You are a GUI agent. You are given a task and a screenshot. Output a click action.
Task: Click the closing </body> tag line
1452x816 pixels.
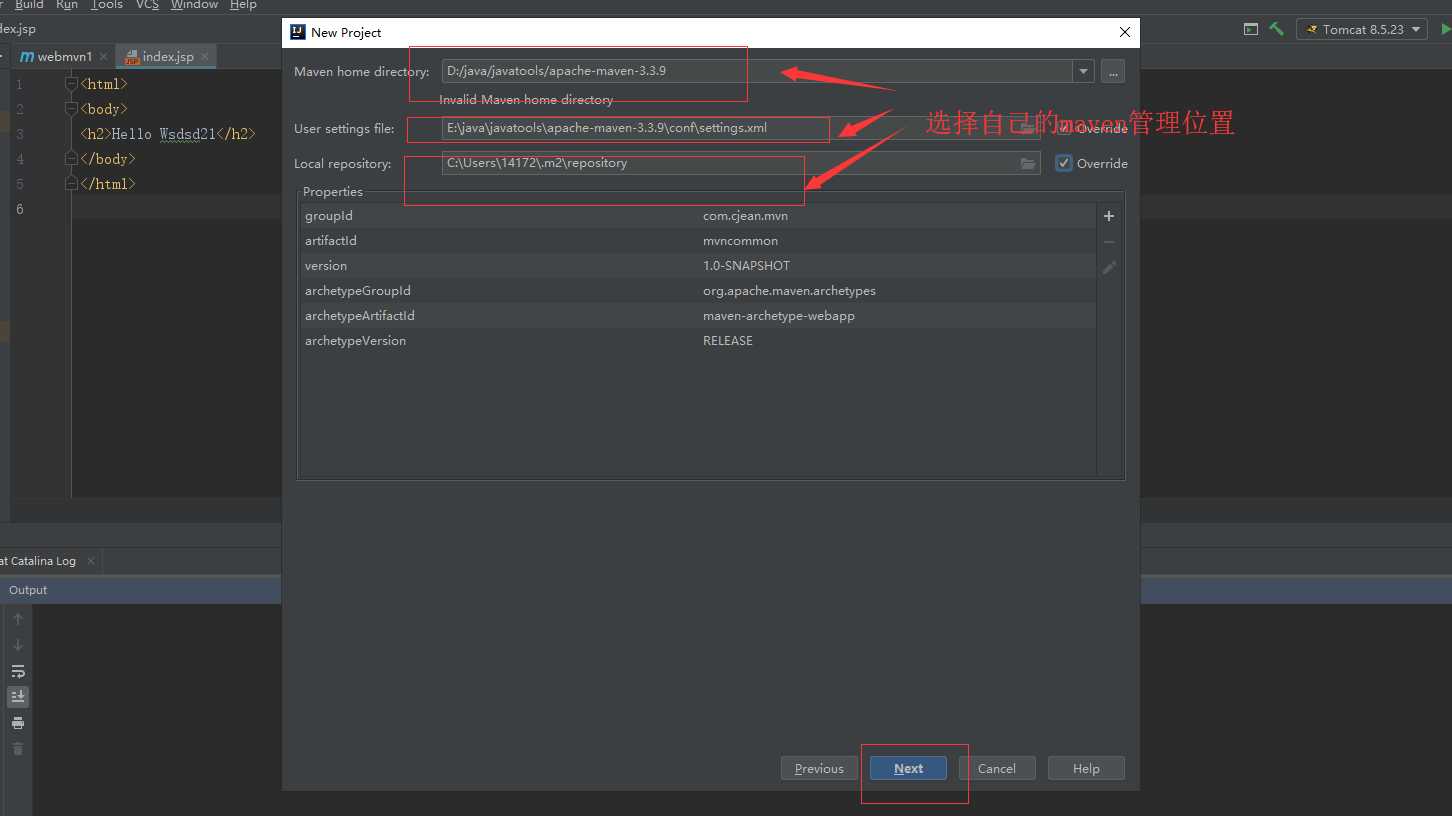point(107,159)
